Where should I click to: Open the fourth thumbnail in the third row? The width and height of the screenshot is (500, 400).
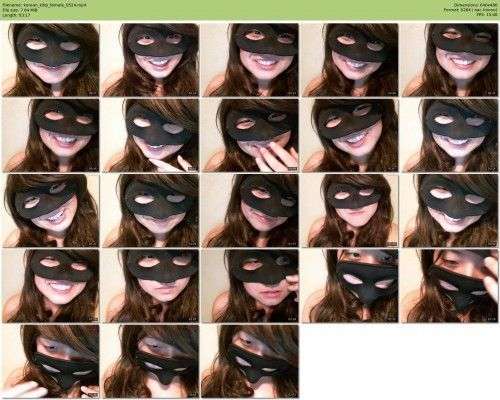click(350, 211)
